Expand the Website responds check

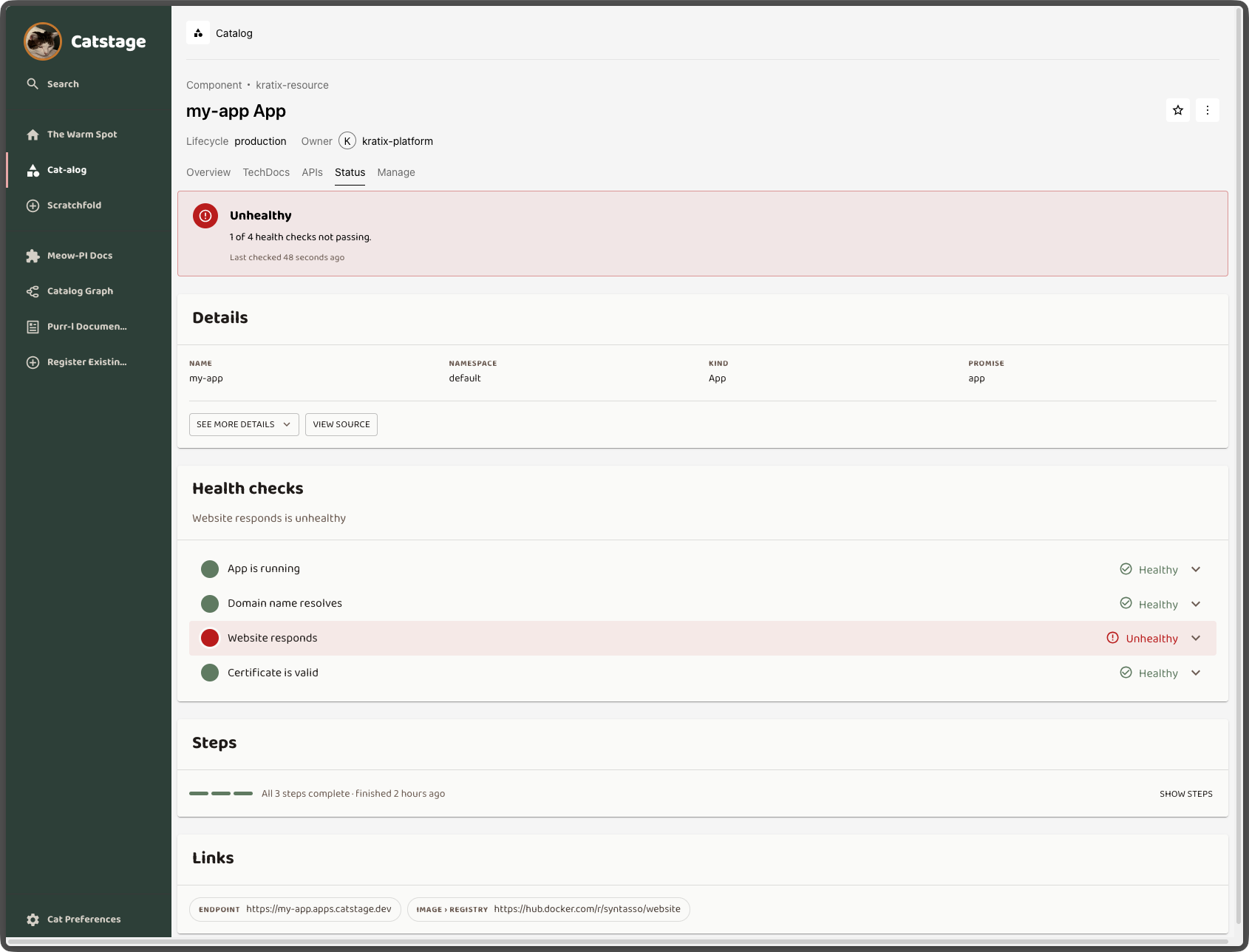tap(1196, 638)
